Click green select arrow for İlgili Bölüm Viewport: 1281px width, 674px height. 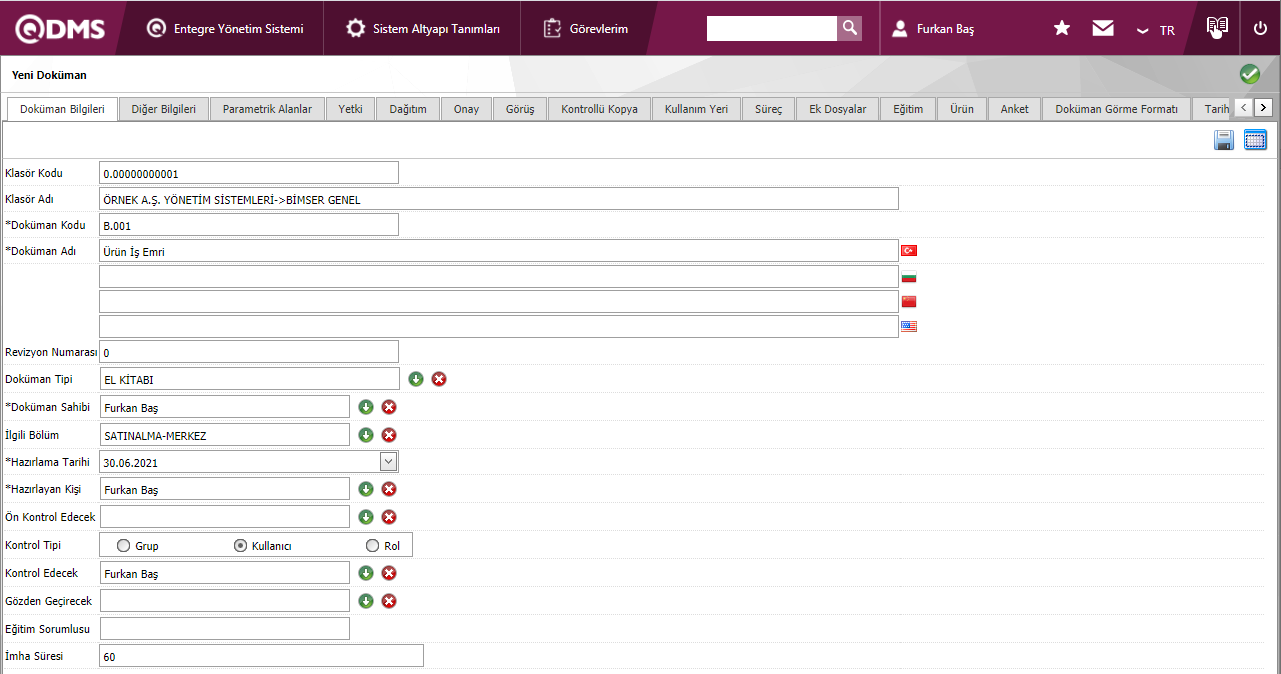(366, 435)
